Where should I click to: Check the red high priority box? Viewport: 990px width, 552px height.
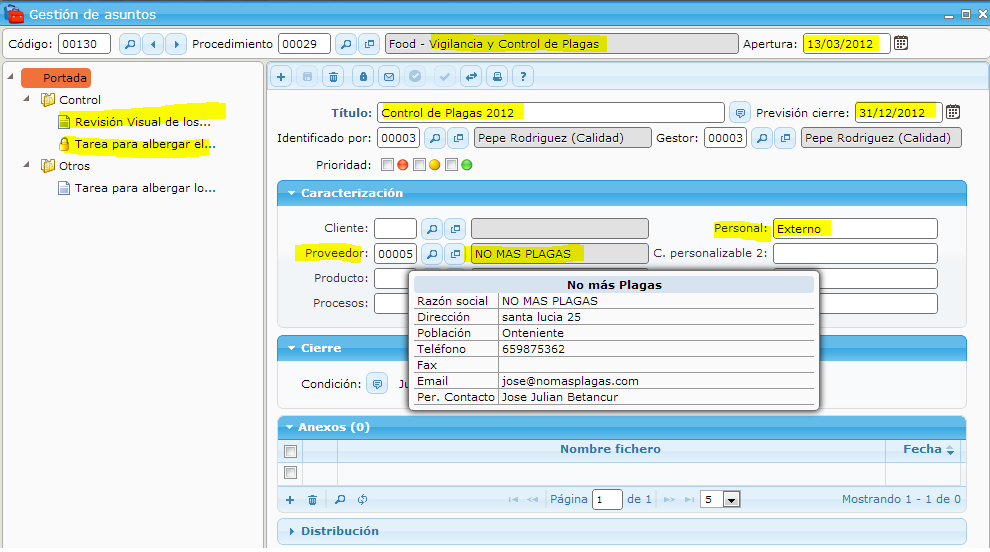pyautogui.click(x=387, y=165)
